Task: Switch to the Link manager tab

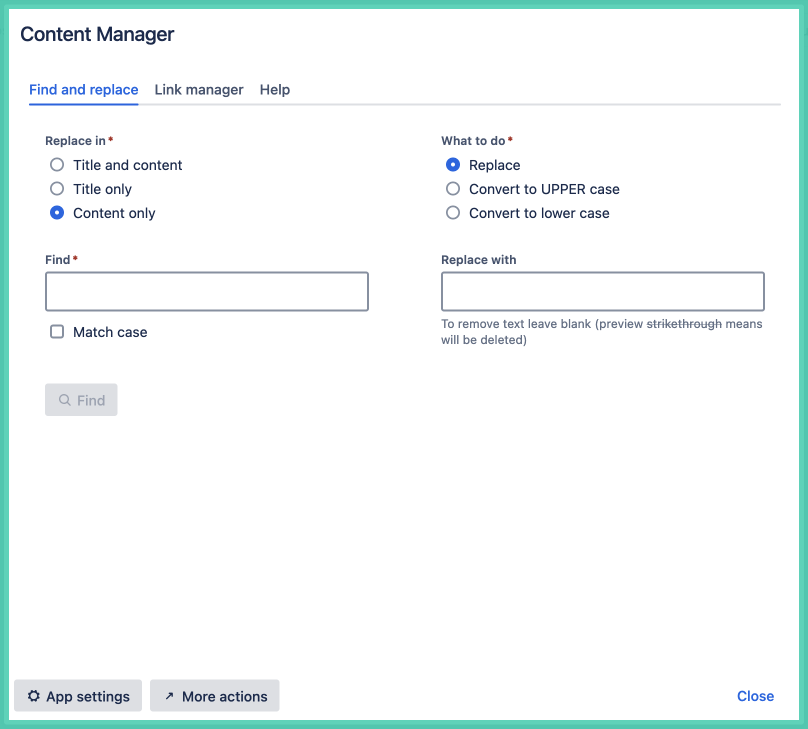Action: (199, 90)
